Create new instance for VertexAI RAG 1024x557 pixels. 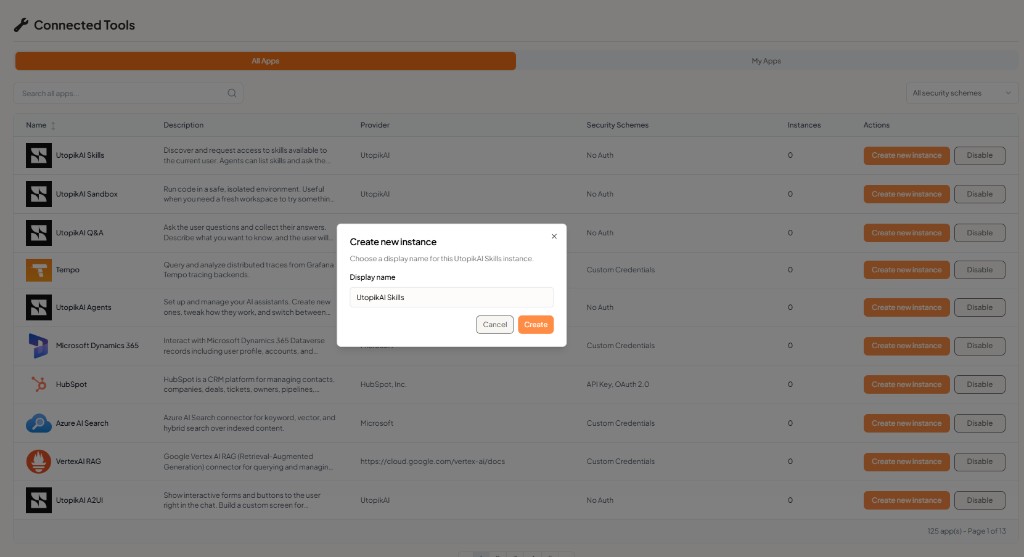(906, 461)
